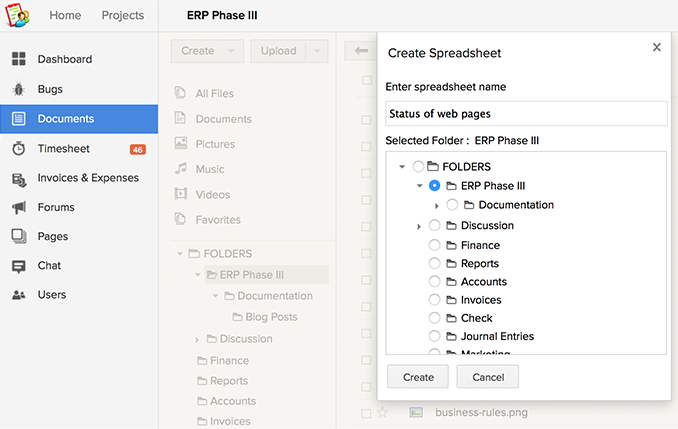
Task: Close the Create Spreadsheet dialog
Action: click(656, 47)
